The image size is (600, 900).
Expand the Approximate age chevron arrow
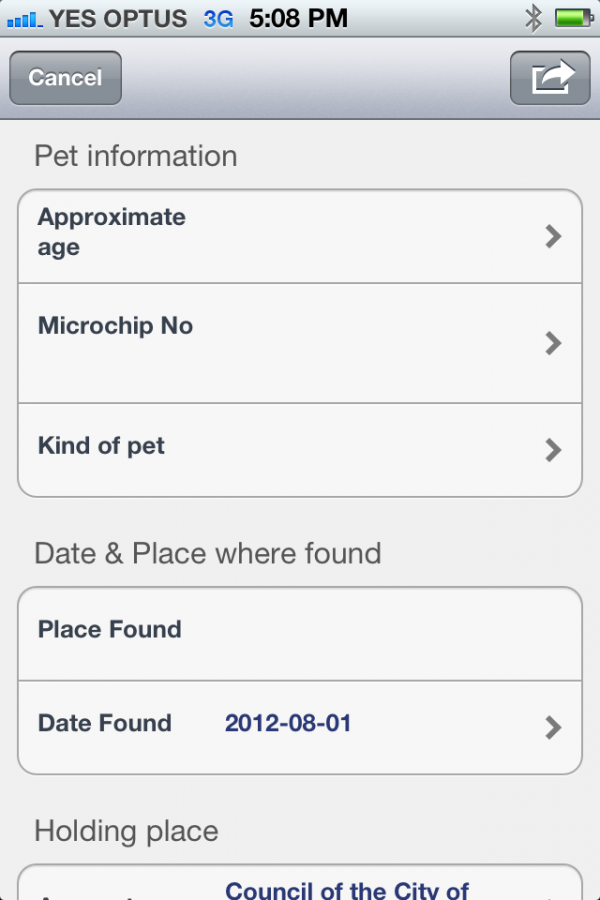point(553,236)
